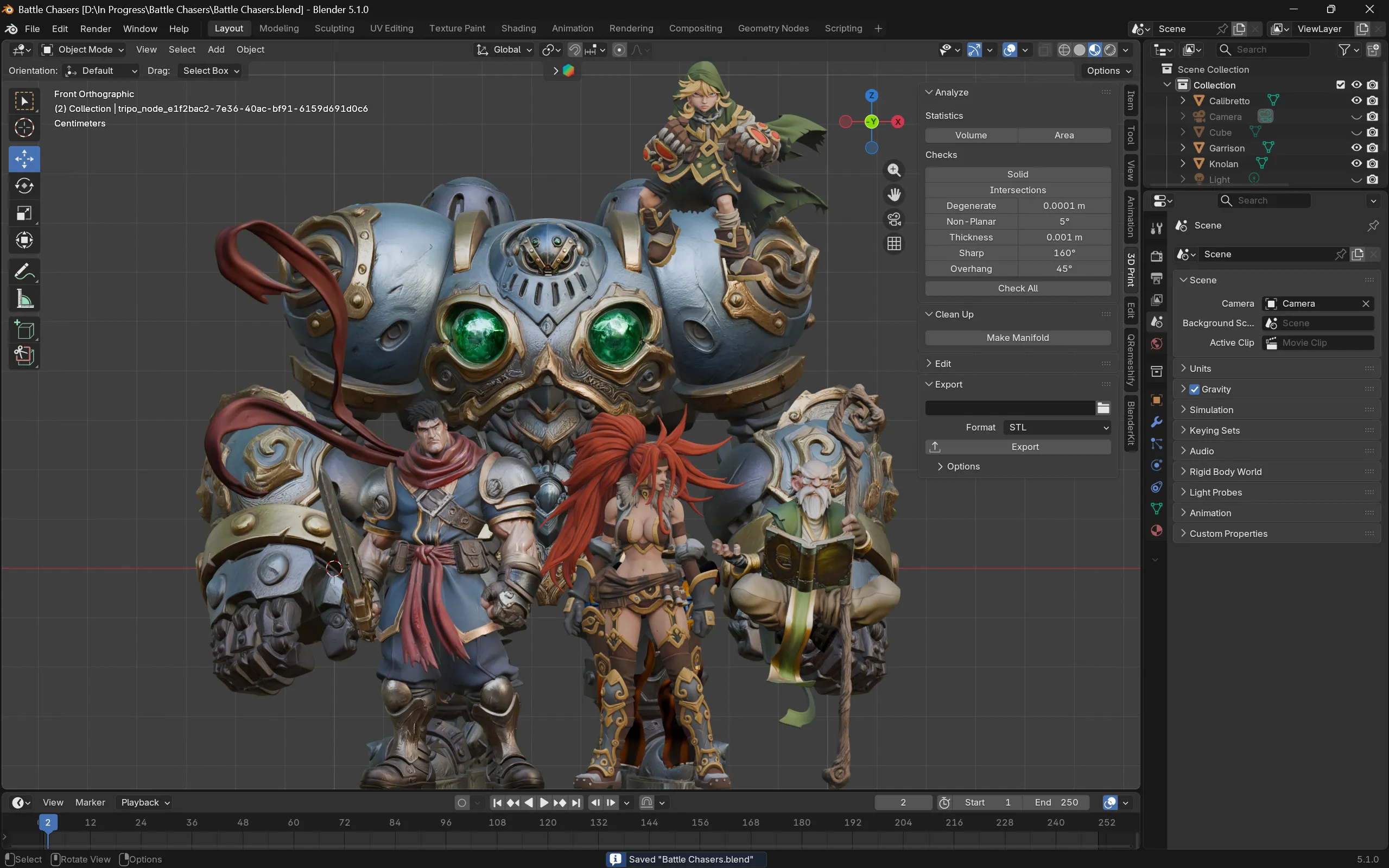1389x868 pixels.
Task: Click the current frame number field
Action: [x=903, y=802]
